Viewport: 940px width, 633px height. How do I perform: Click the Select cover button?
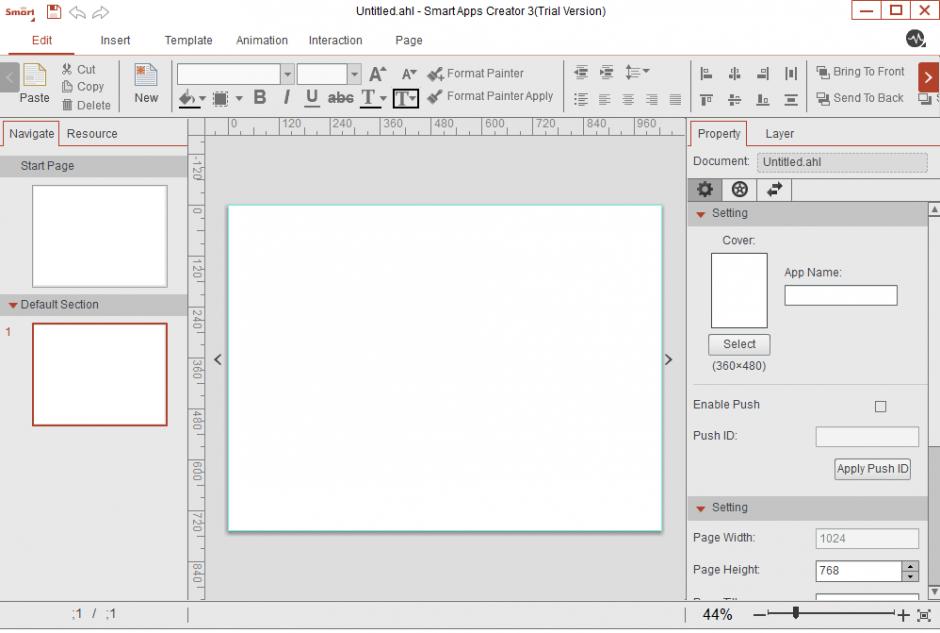(x=739, y=344)
